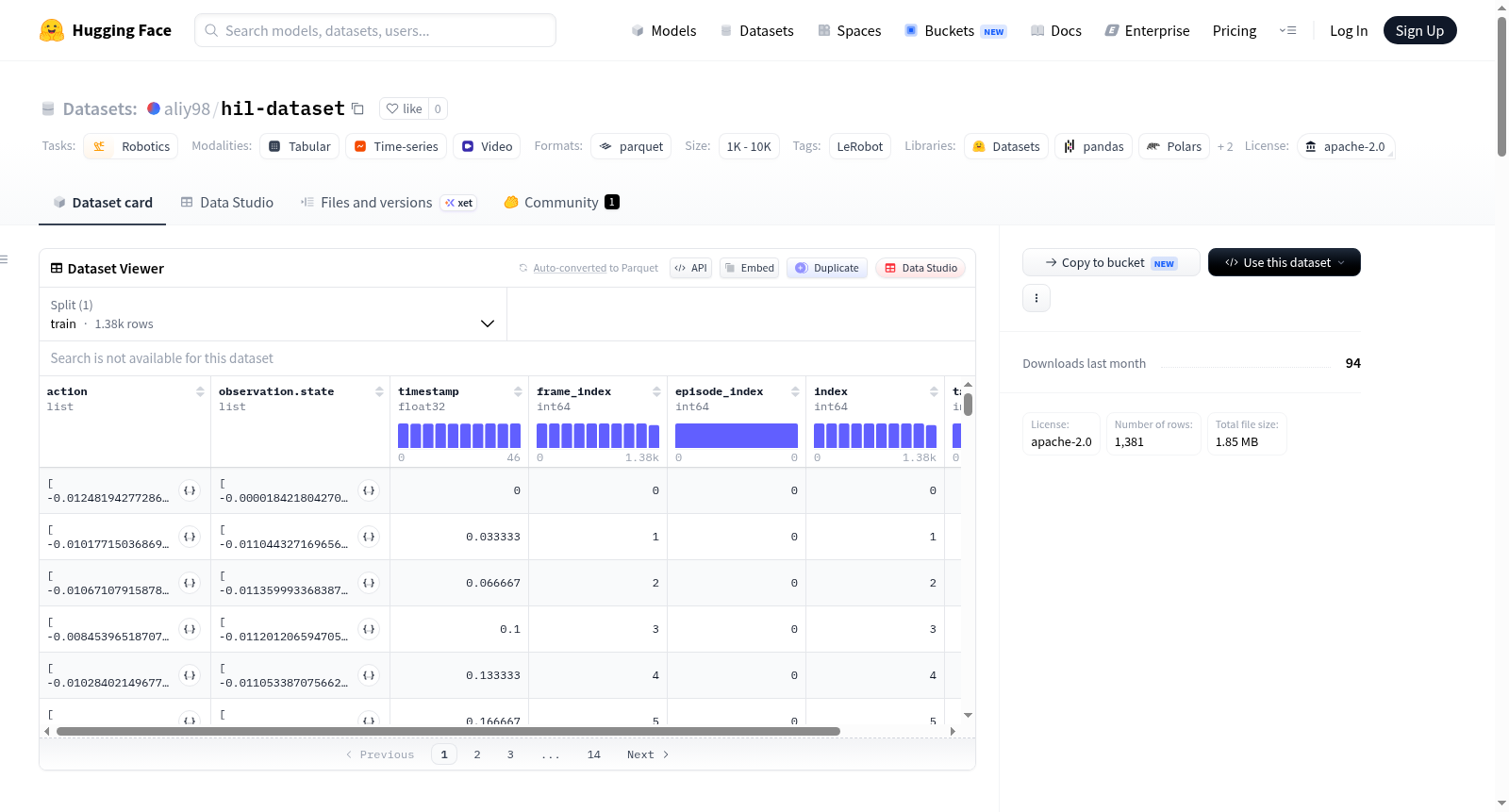
Task: Select the pandas library tag
Action: pyautogui.click(x=1094, y=146)
